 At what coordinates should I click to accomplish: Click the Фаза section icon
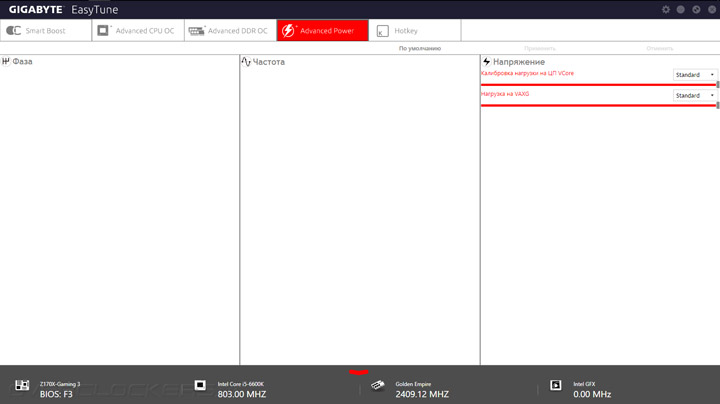[6, 62]
